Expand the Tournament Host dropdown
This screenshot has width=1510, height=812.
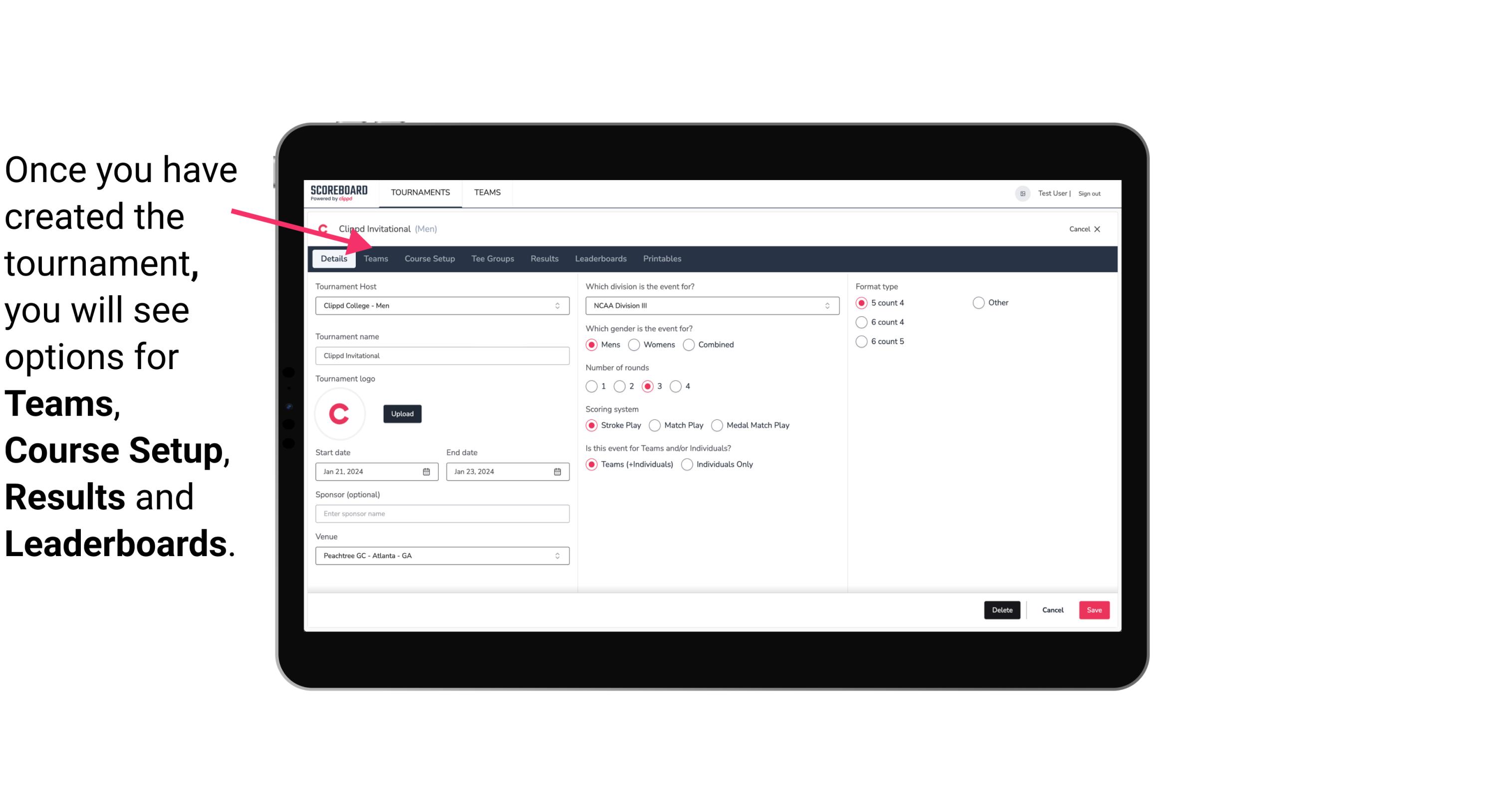(x=558, y=305)
